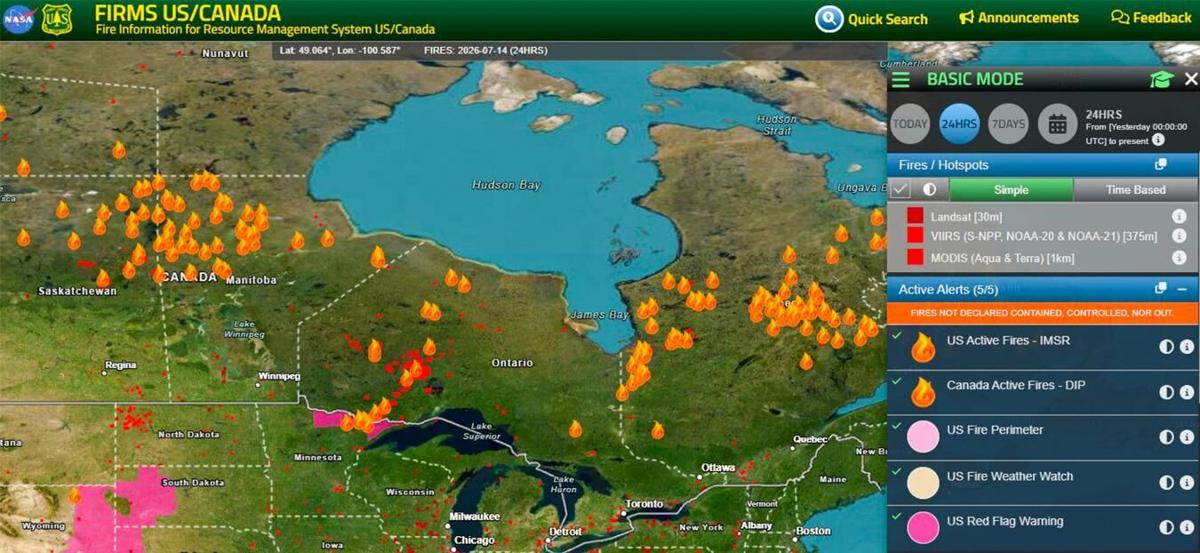Click the US Forest Service shield logo
Image resolution: width=1200 pixels, height=553 pixels.
coord(57,19)
